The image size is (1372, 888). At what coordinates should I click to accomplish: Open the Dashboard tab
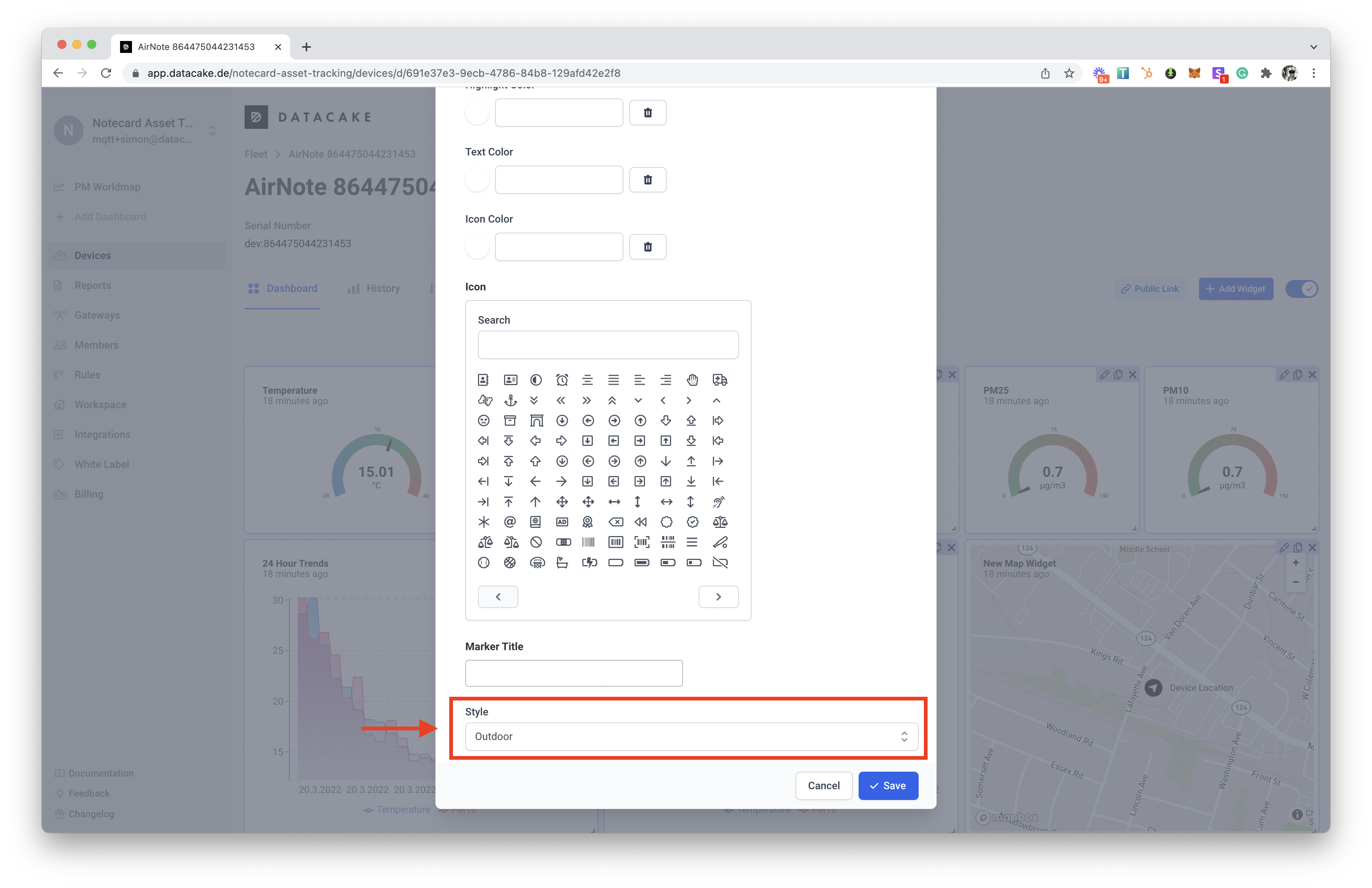283,288
